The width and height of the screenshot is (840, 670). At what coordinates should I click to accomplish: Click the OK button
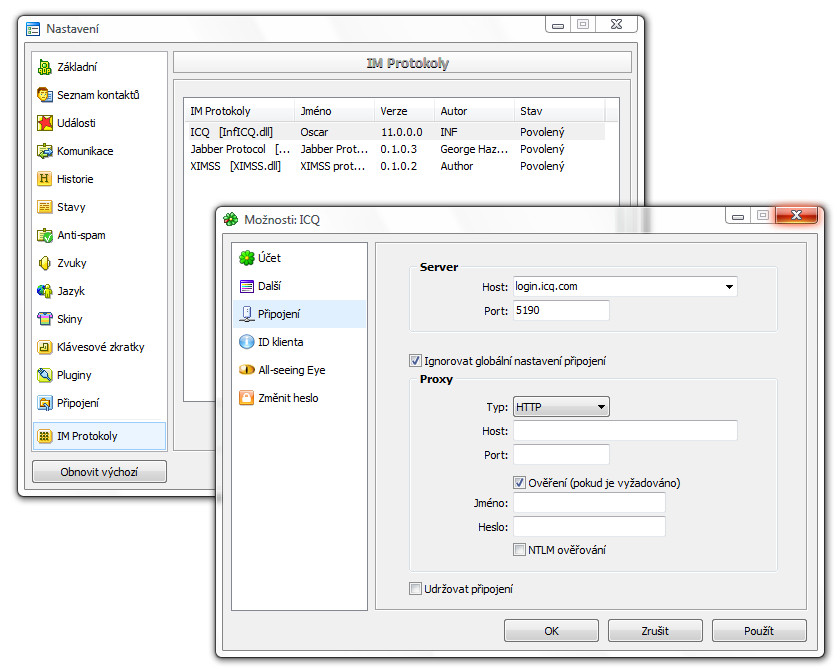(x=551, y=631)
